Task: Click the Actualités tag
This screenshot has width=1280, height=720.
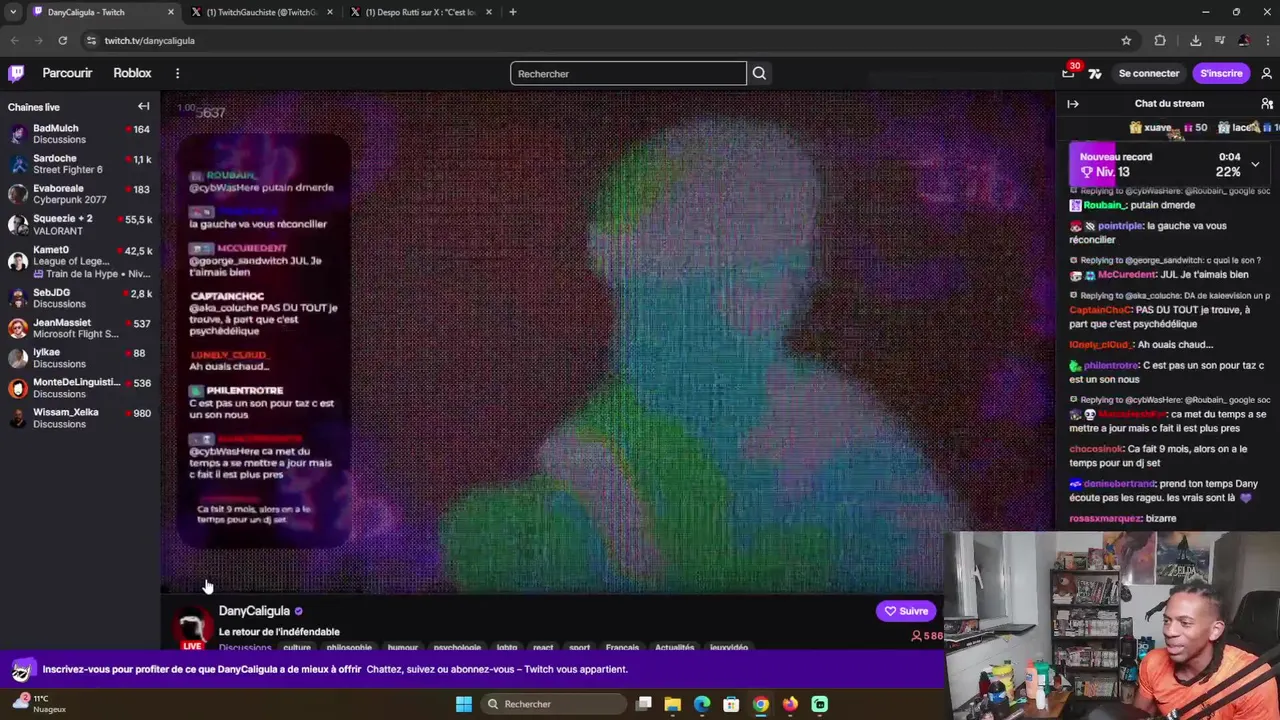Action: pyautogui.click(x=674, y=647)
